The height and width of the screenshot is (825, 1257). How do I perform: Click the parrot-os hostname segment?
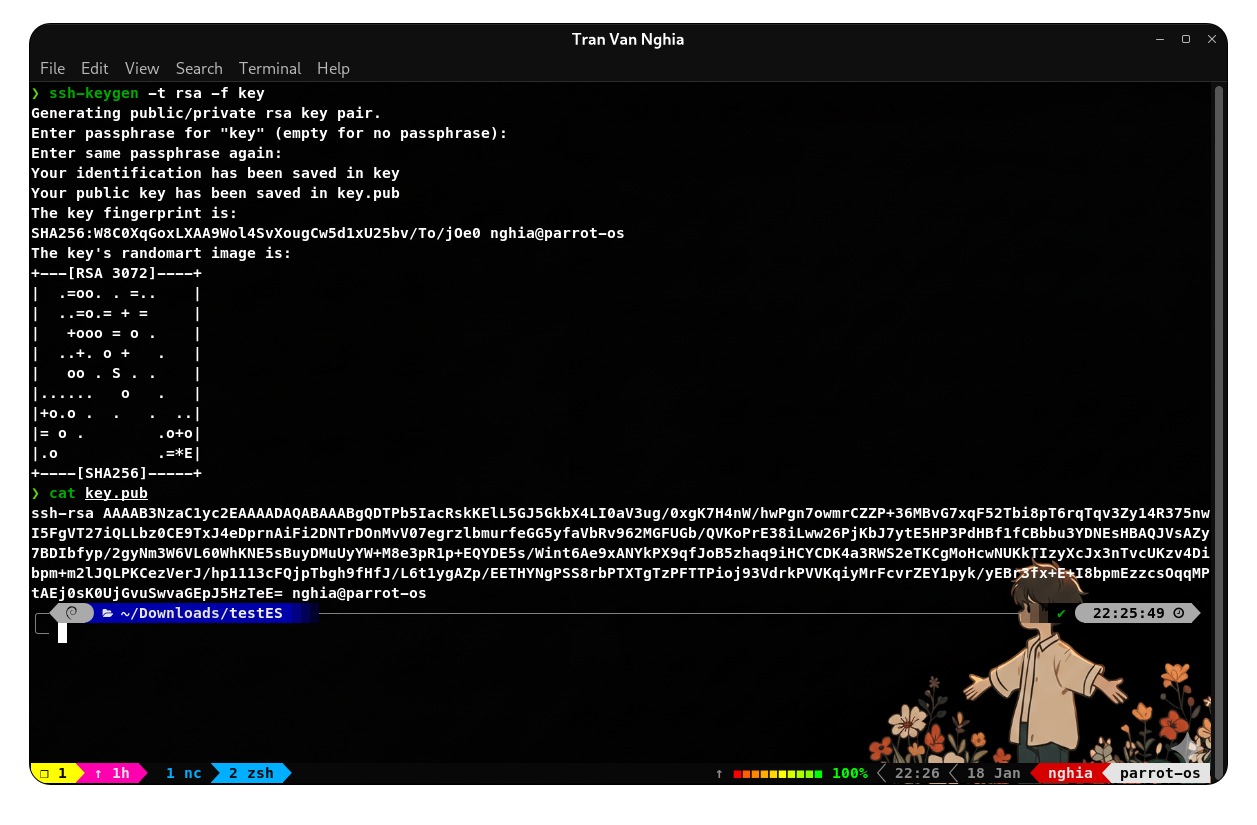click(x=1159, y=773)
